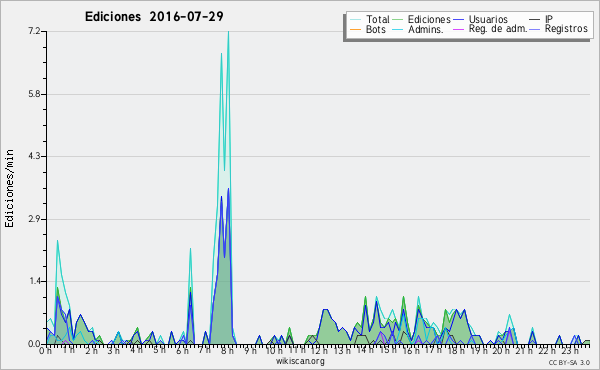Click the 5.8 y-axis value

[34, 94]
